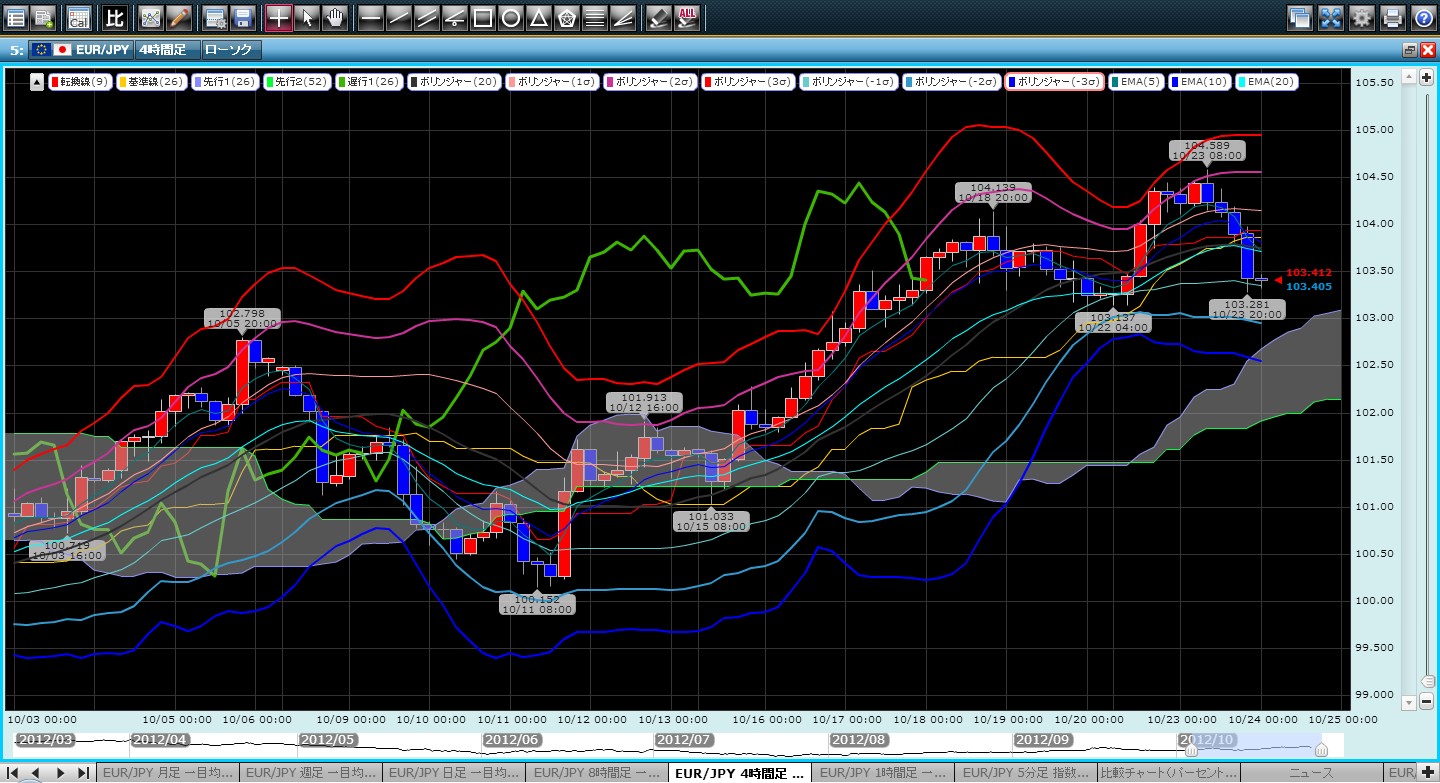Toggle ボリンジャー(2σ) indicator legend
This screenshot has height=783, width=1440.
650,82
